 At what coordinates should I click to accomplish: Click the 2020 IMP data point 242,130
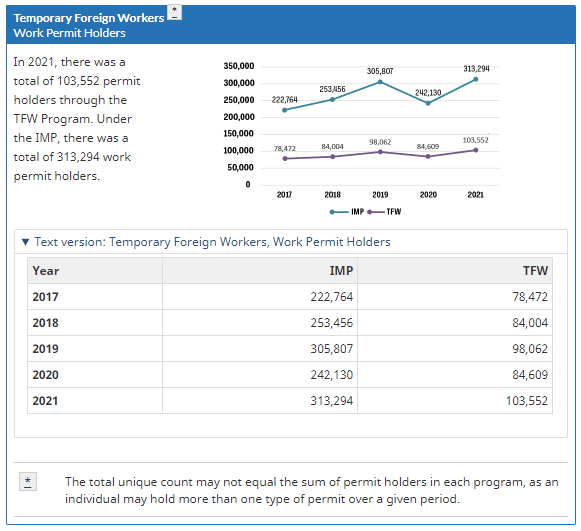pyautogui.click(x=428, y=103)
